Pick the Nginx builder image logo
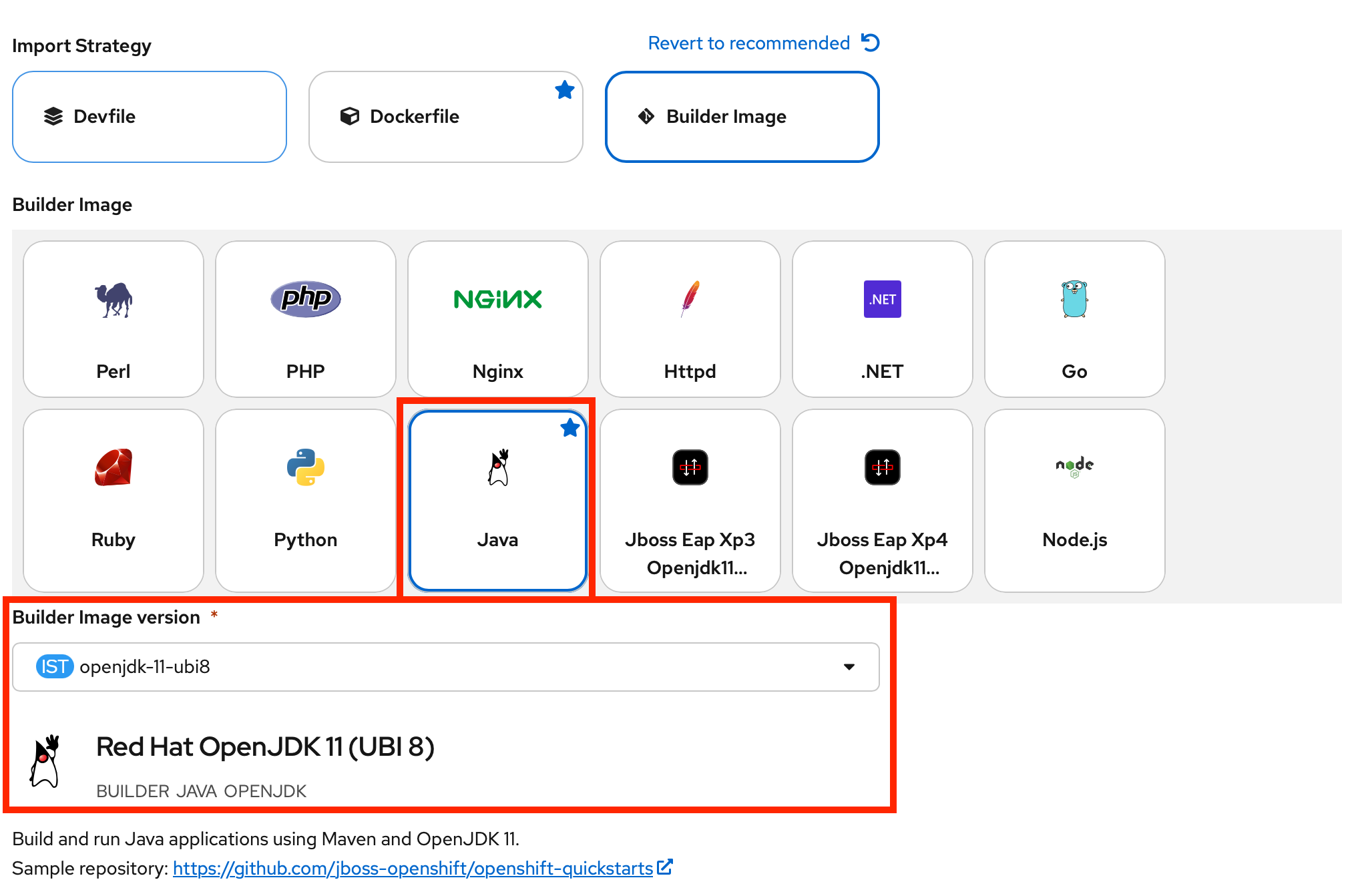This screenshot has height=896, width=1362. (497, 299)
